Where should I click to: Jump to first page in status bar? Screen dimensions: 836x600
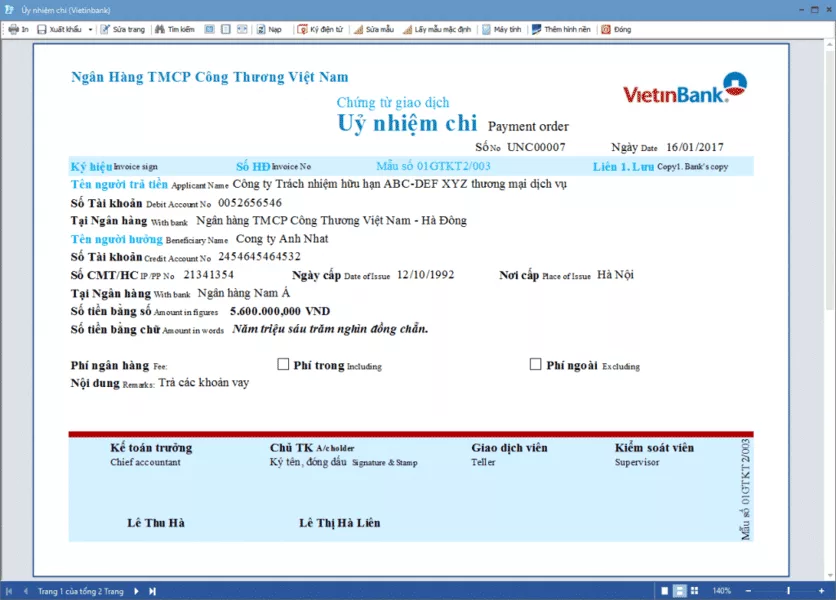click(x=11, y=591)
